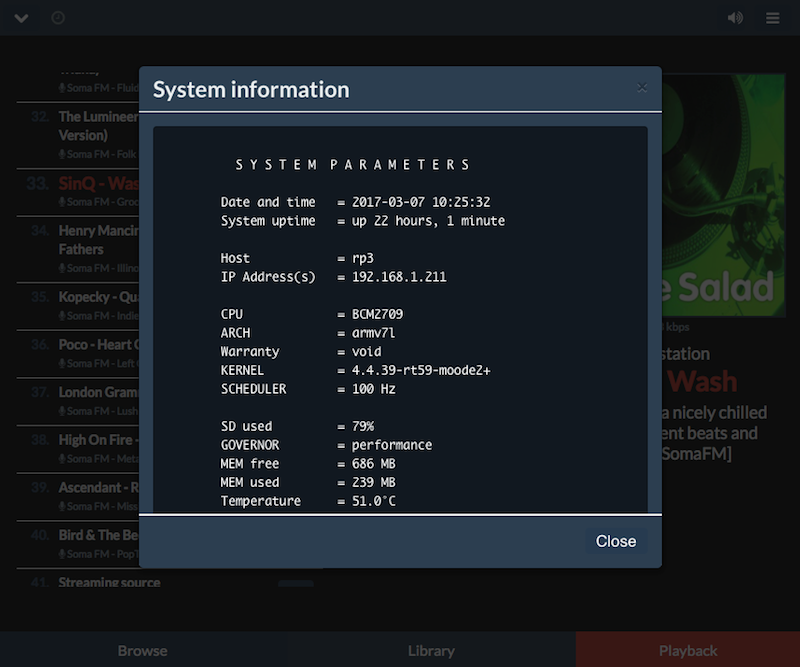Select playlist item 37 London Grammar
800x667 pixels.
78,401
